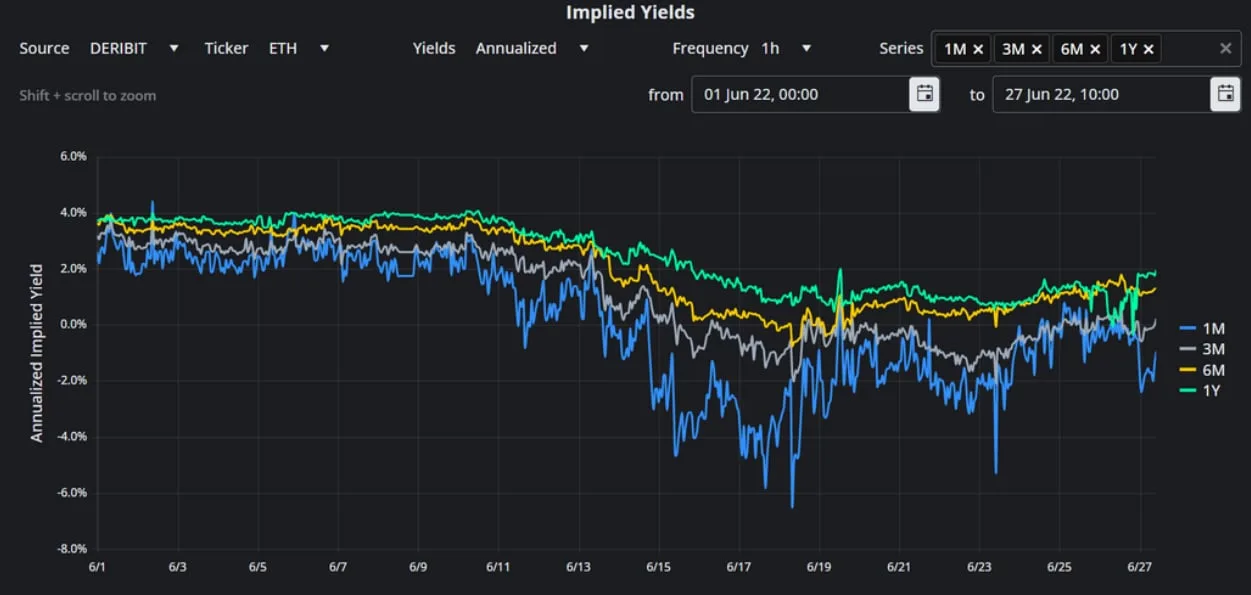Click the 2.0% y-axis label
Viewport: 1251px width, 595px height.
(73, 269)
